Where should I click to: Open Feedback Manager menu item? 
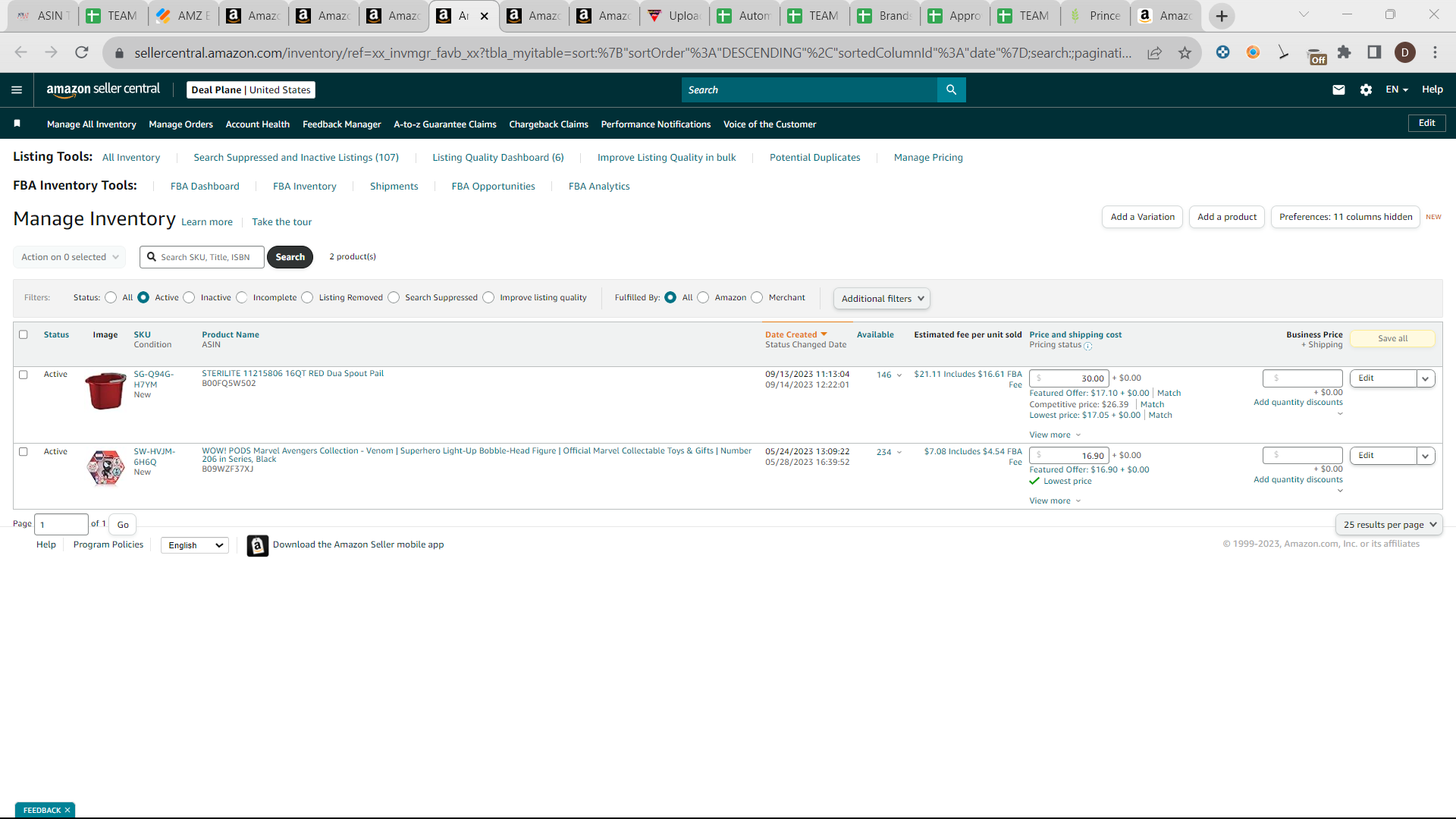pyautogui.click(x=342, y=124)
